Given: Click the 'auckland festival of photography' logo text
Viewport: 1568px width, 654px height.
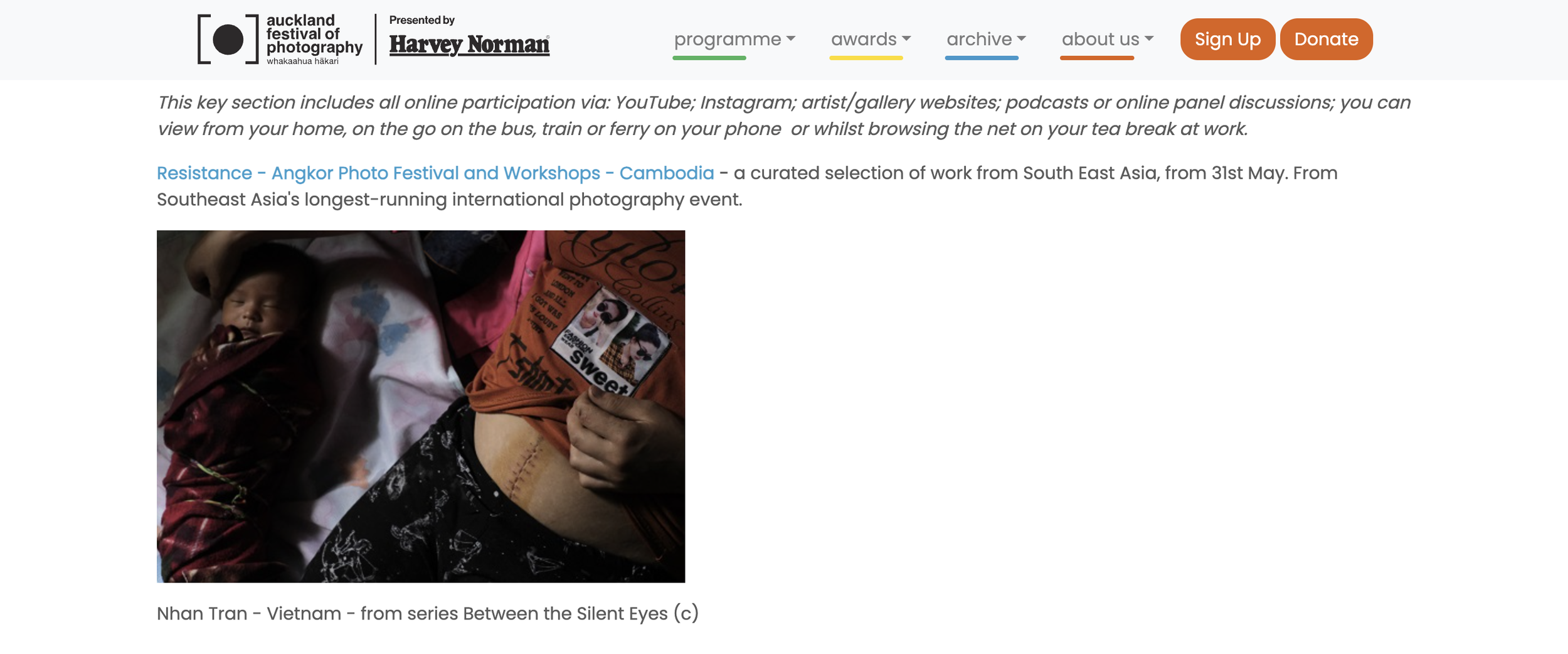Looking at the screenshot, I should coord(314,35).
